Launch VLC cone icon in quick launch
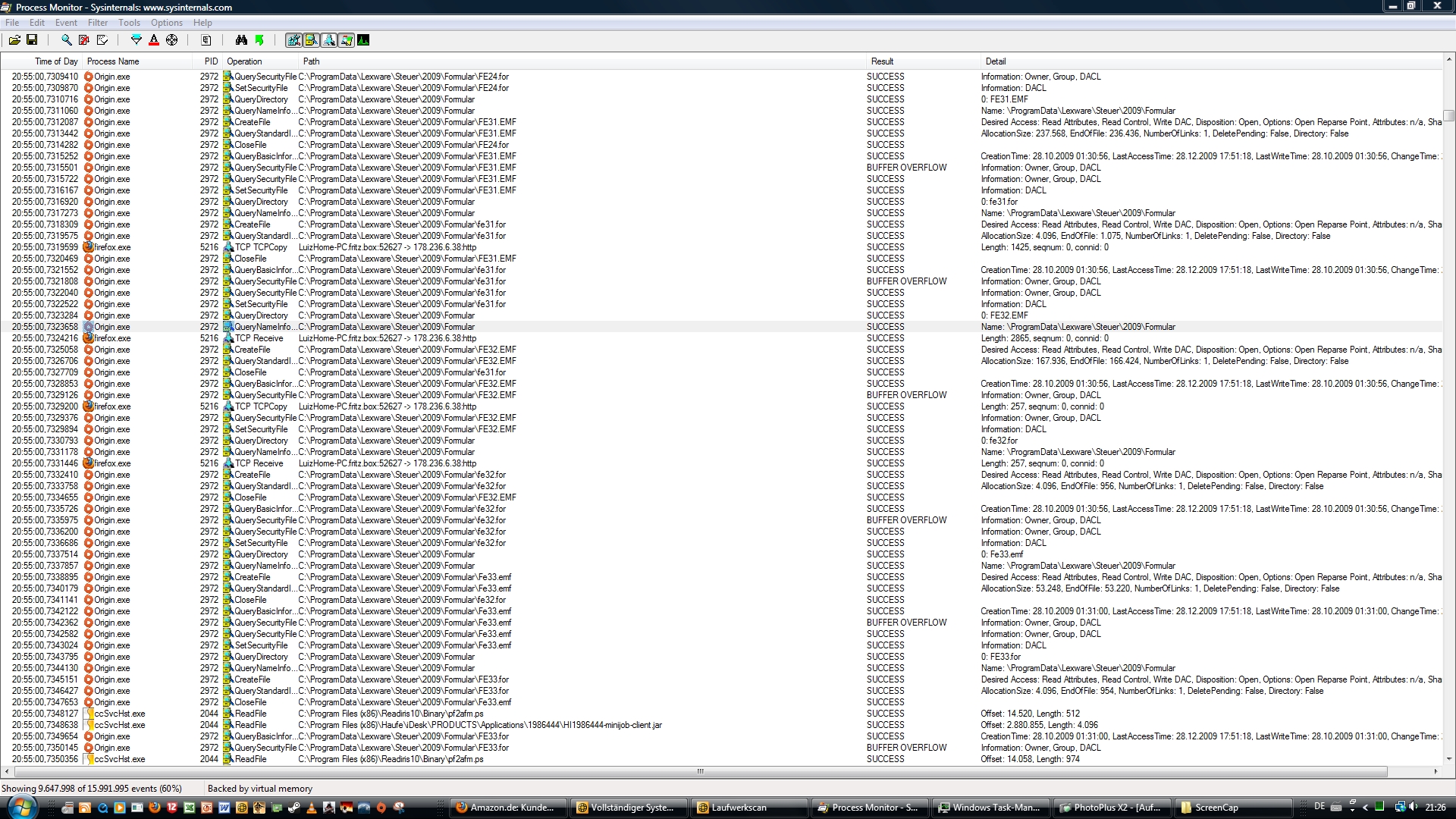1456x819 pixels. pyautogui.click(x=312, y=808)
